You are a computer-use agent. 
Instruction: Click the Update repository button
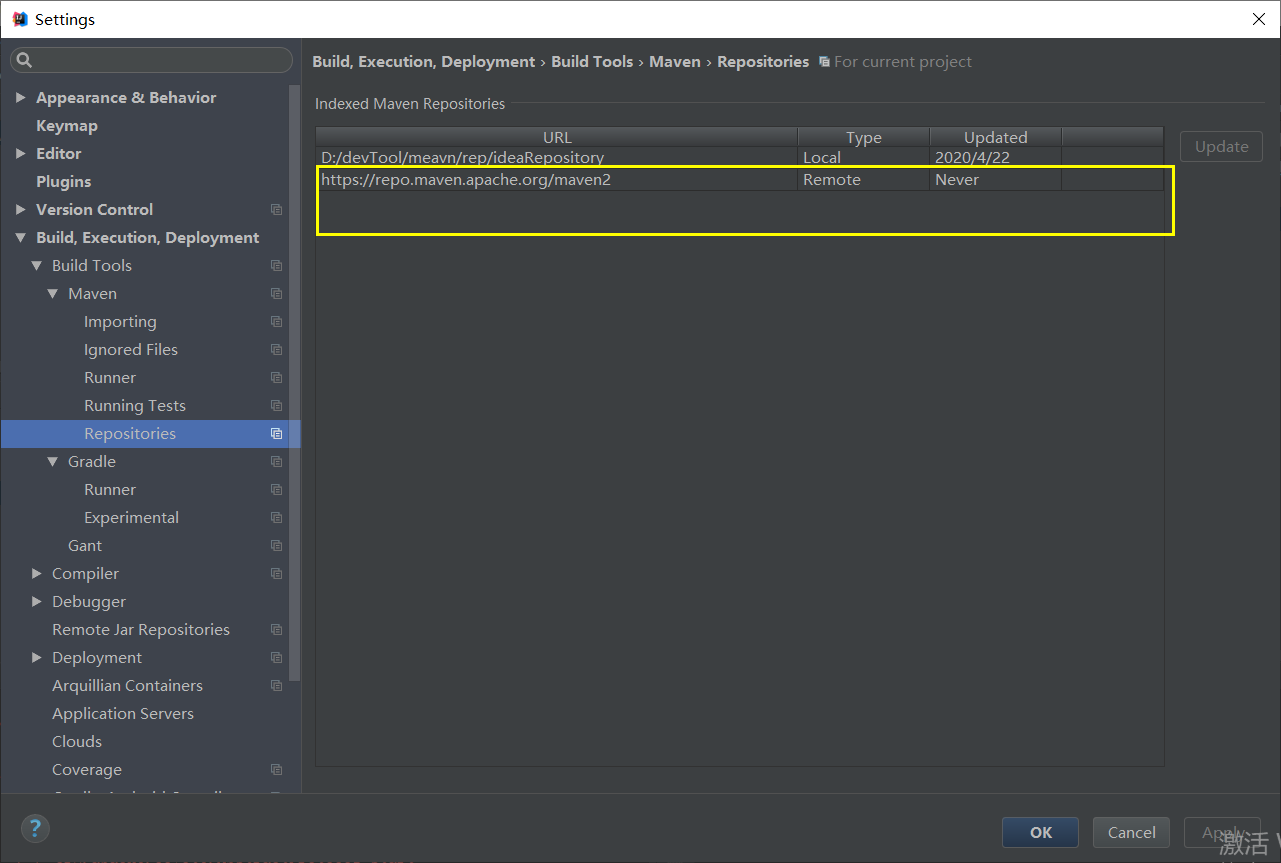[x=1221, y=146]
